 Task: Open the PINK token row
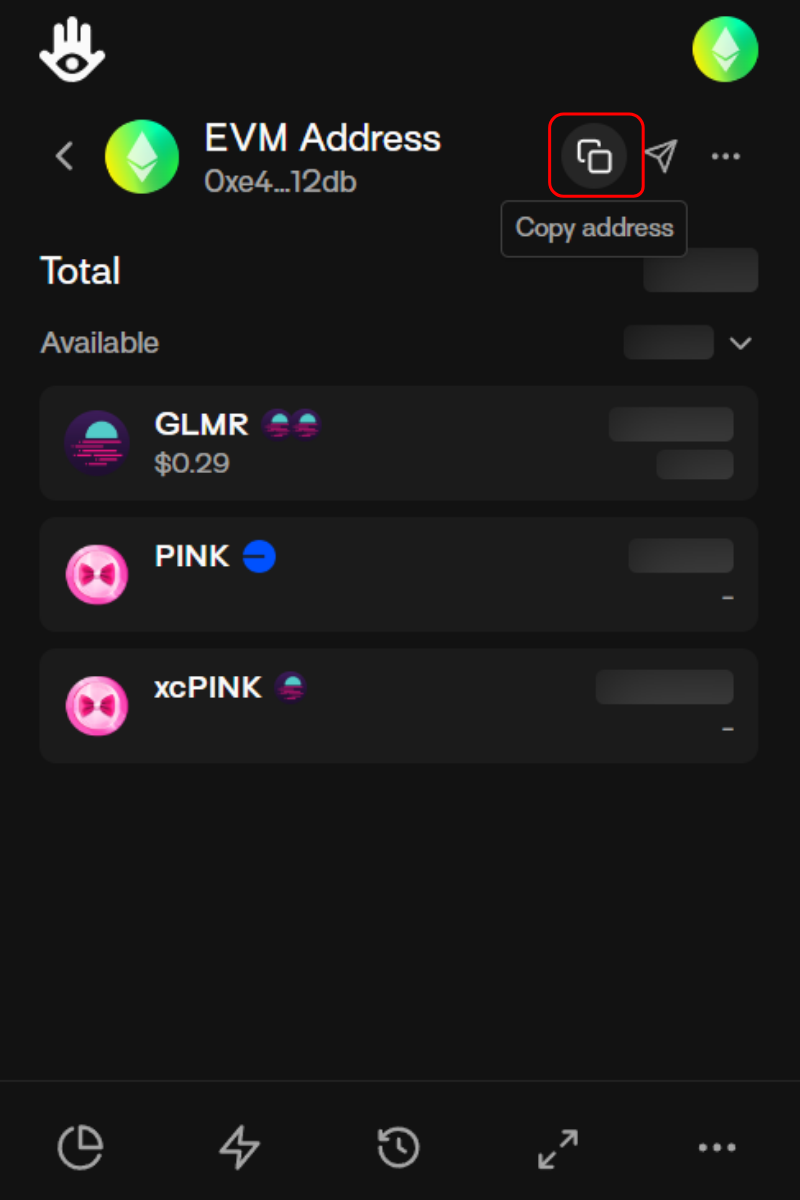(x=398, y=574)
